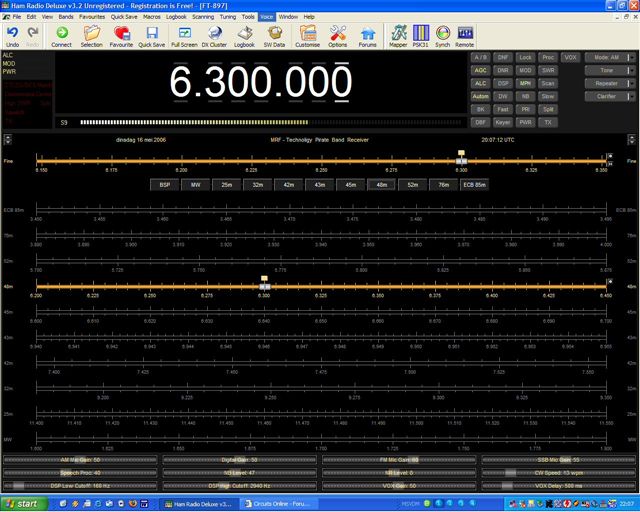The image size is (640, 512).
Task: Toggle the Lock button
Action: pyautogui.click(x=525, y=58)
